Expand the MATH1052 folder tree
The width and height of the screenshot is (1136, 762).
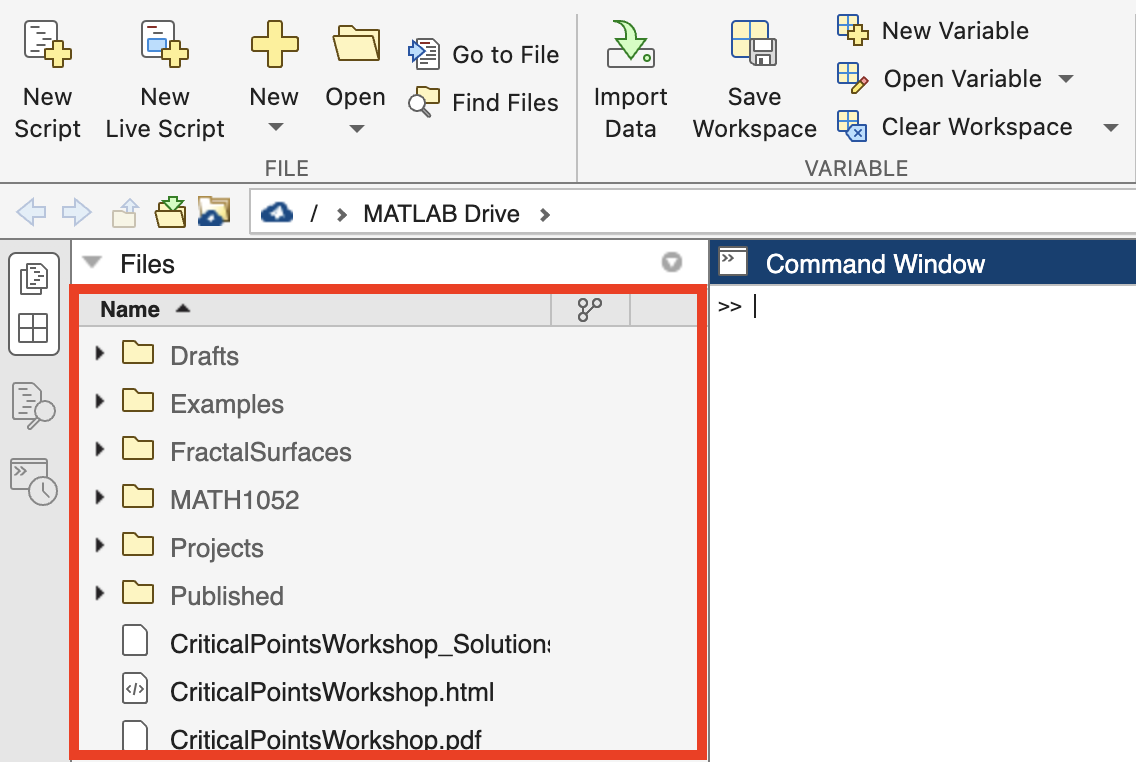pyautogui.click(x=100, y=497)
